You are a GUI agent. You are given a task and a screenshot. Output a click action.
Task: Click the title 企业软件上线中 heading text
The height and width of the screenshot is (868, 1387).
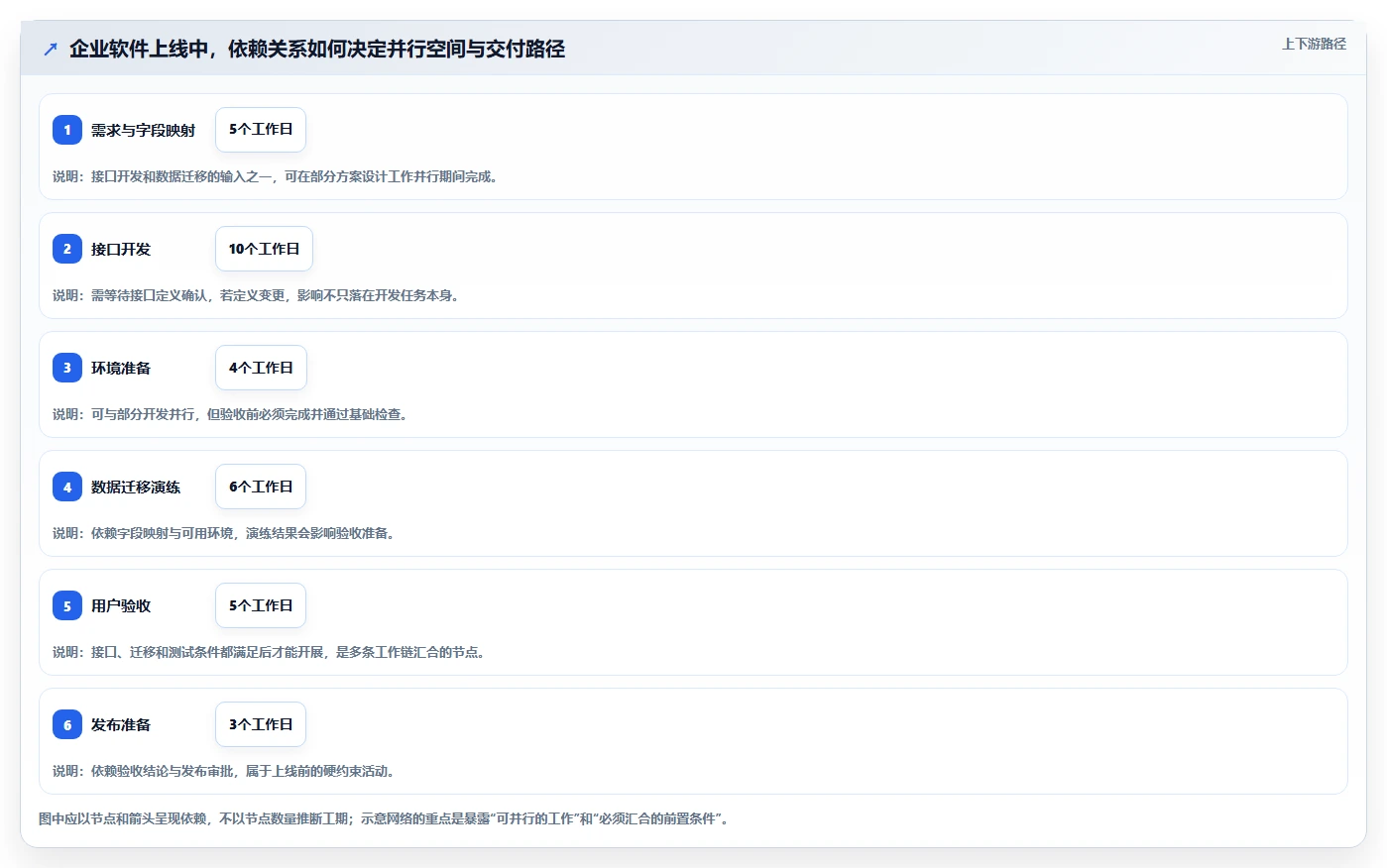(x=317, y=49)
